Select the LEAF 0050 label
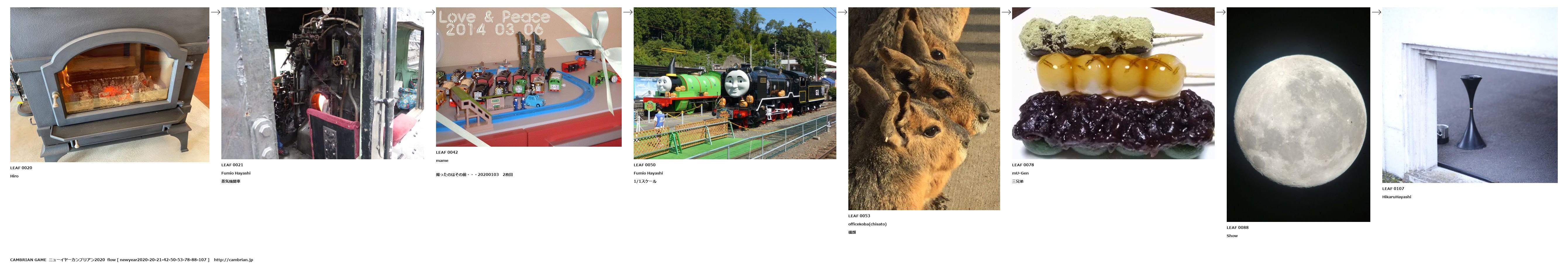 tap(645, 165)
